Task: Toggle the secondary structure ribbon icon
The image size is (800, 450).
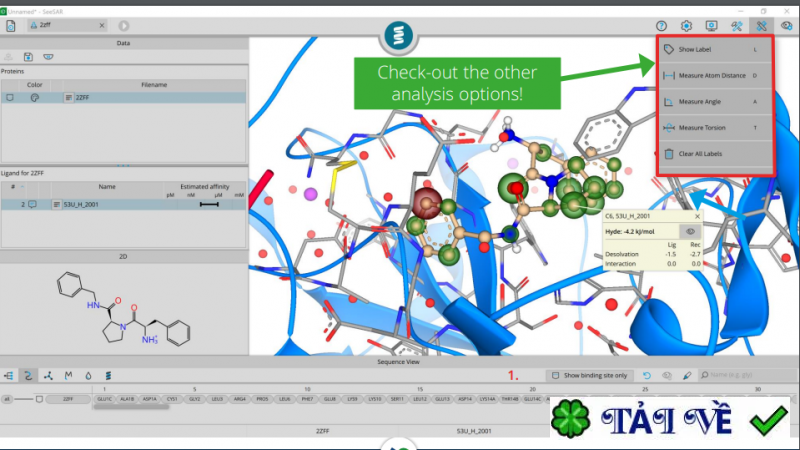Action: 28,376
